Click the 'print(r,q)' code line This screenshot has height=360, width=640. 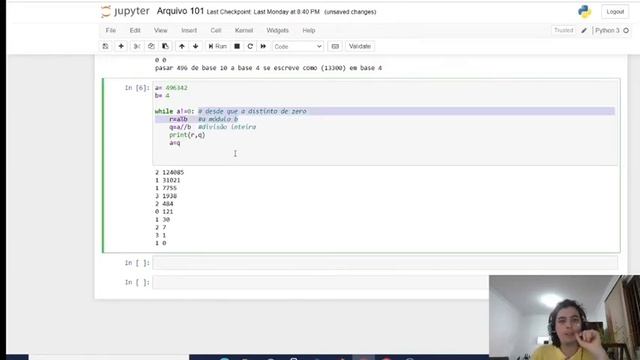[187, 135]
